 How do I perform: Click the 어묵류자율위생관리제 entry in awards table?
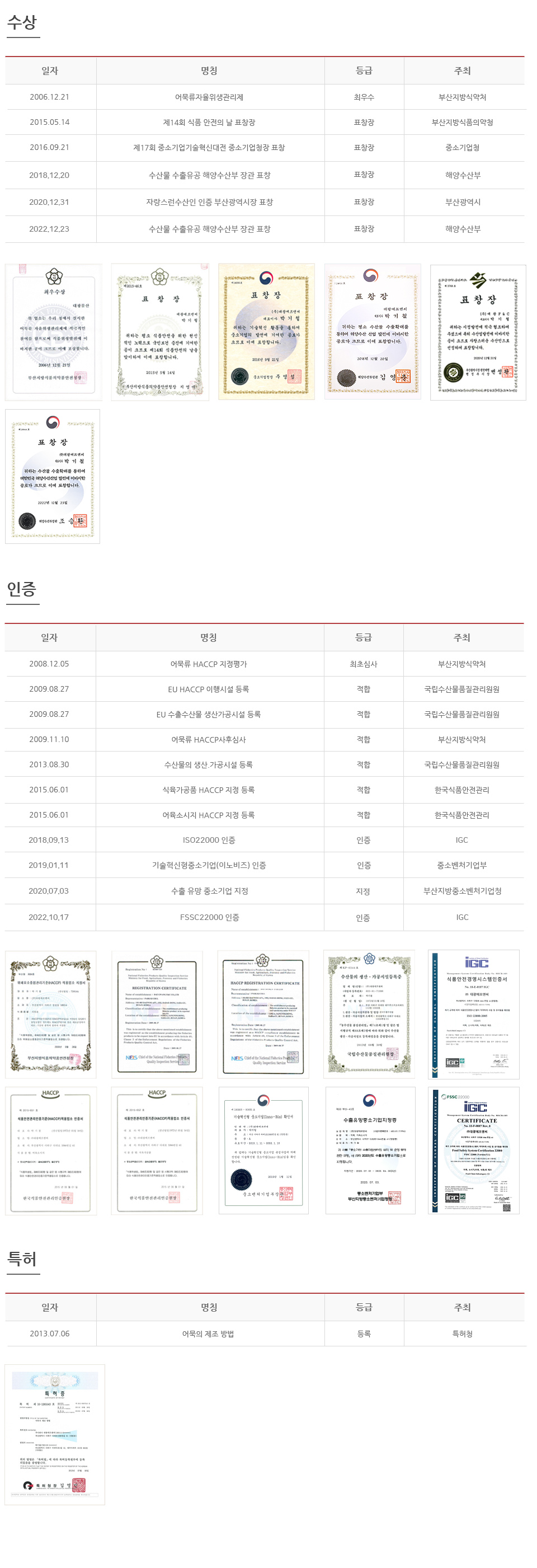[209, 97]
